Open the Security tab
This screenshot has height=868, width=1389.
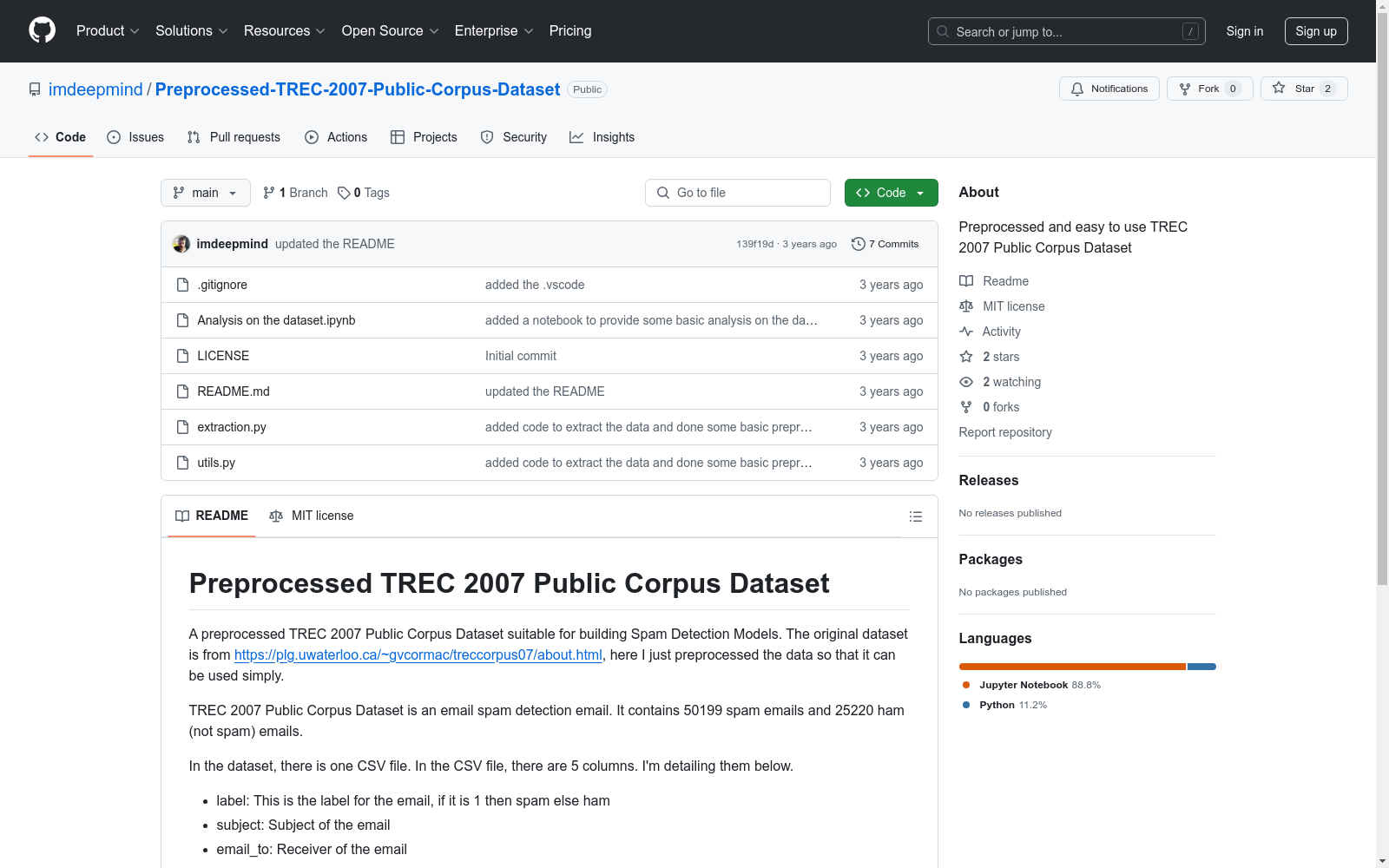[x=514, y=137]
